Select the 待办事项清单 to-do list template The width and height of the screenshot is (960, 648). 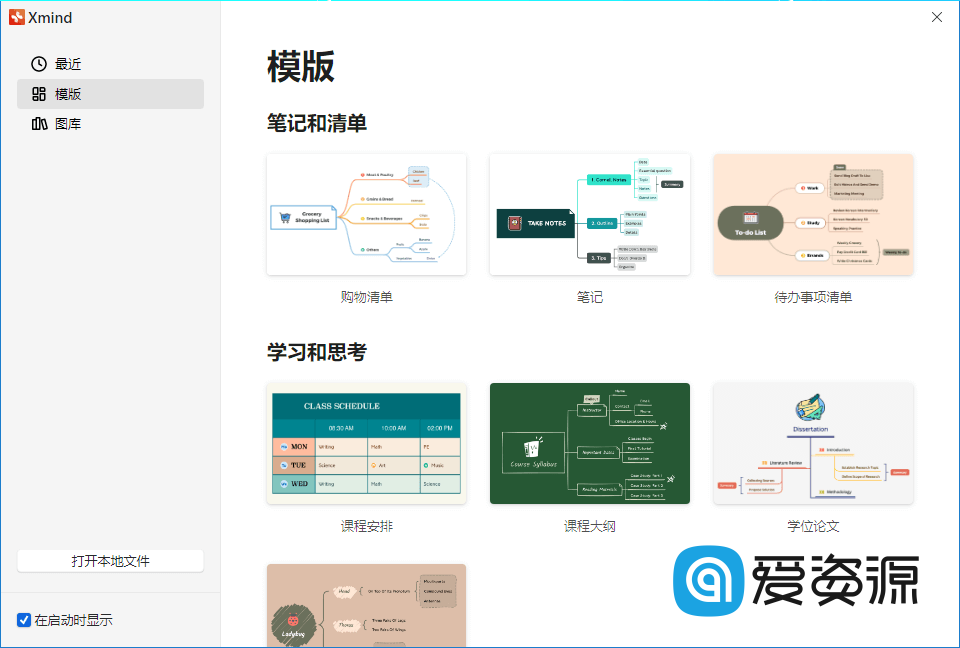[812, 214]
